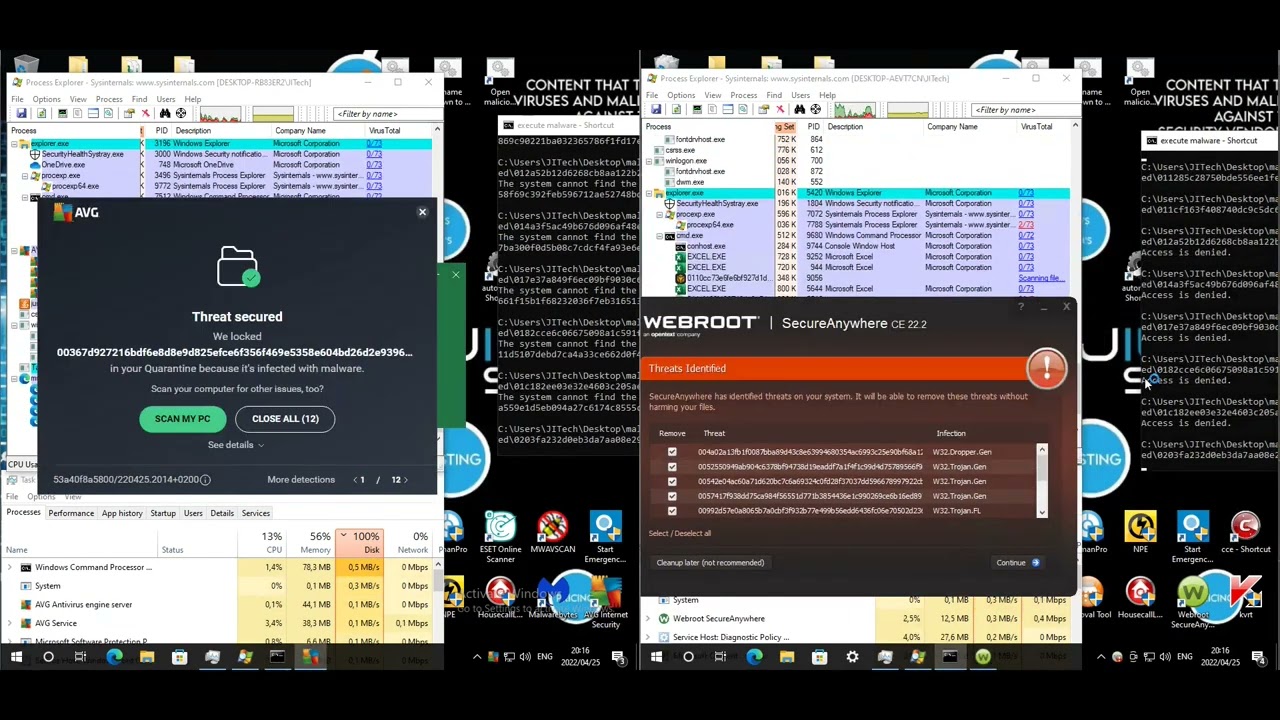Click More detections in AVG popup

(301, 480)
